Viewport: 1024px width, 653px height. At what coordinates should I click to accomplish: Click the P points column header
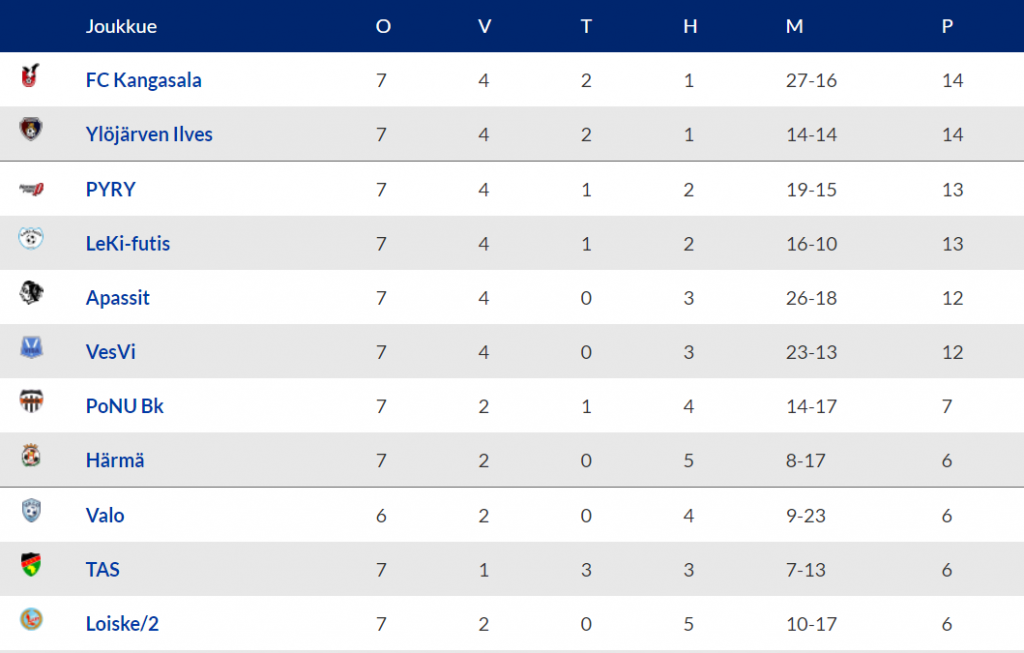click(948, 26)
